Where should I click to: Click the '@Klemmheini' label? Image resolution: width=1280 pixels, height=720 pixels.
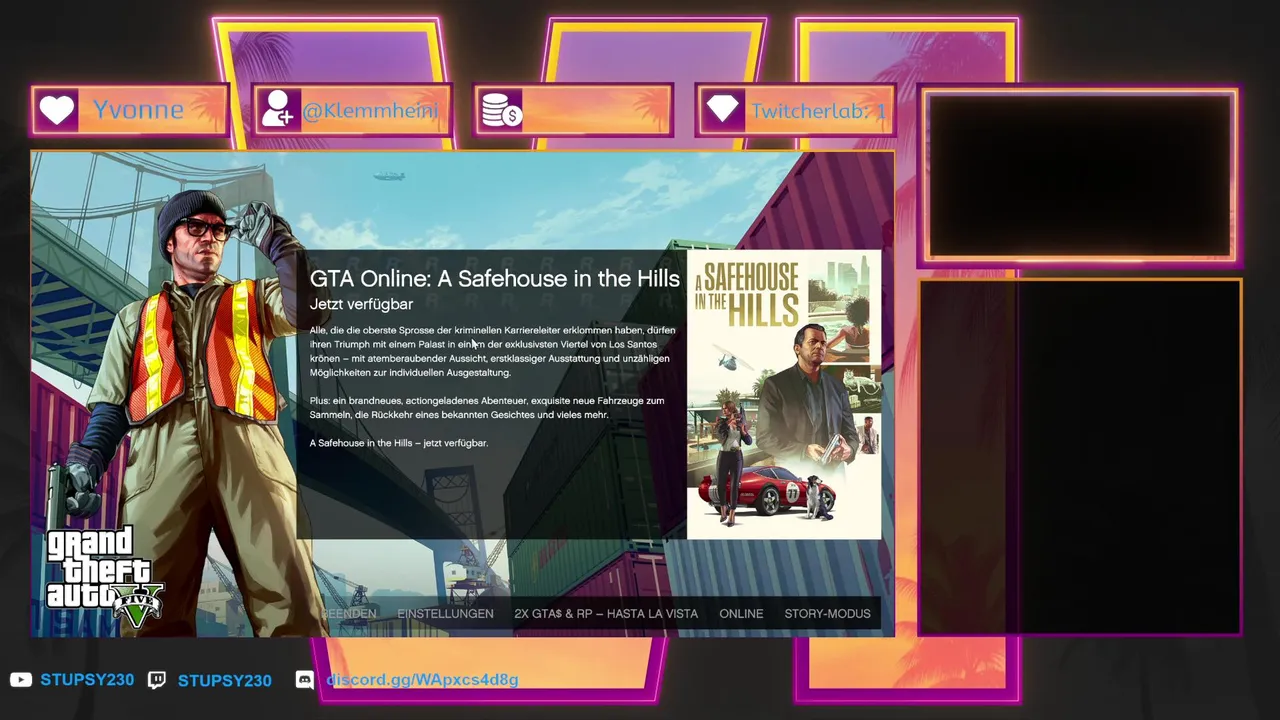pyautogui.click(x=370, y=110)
